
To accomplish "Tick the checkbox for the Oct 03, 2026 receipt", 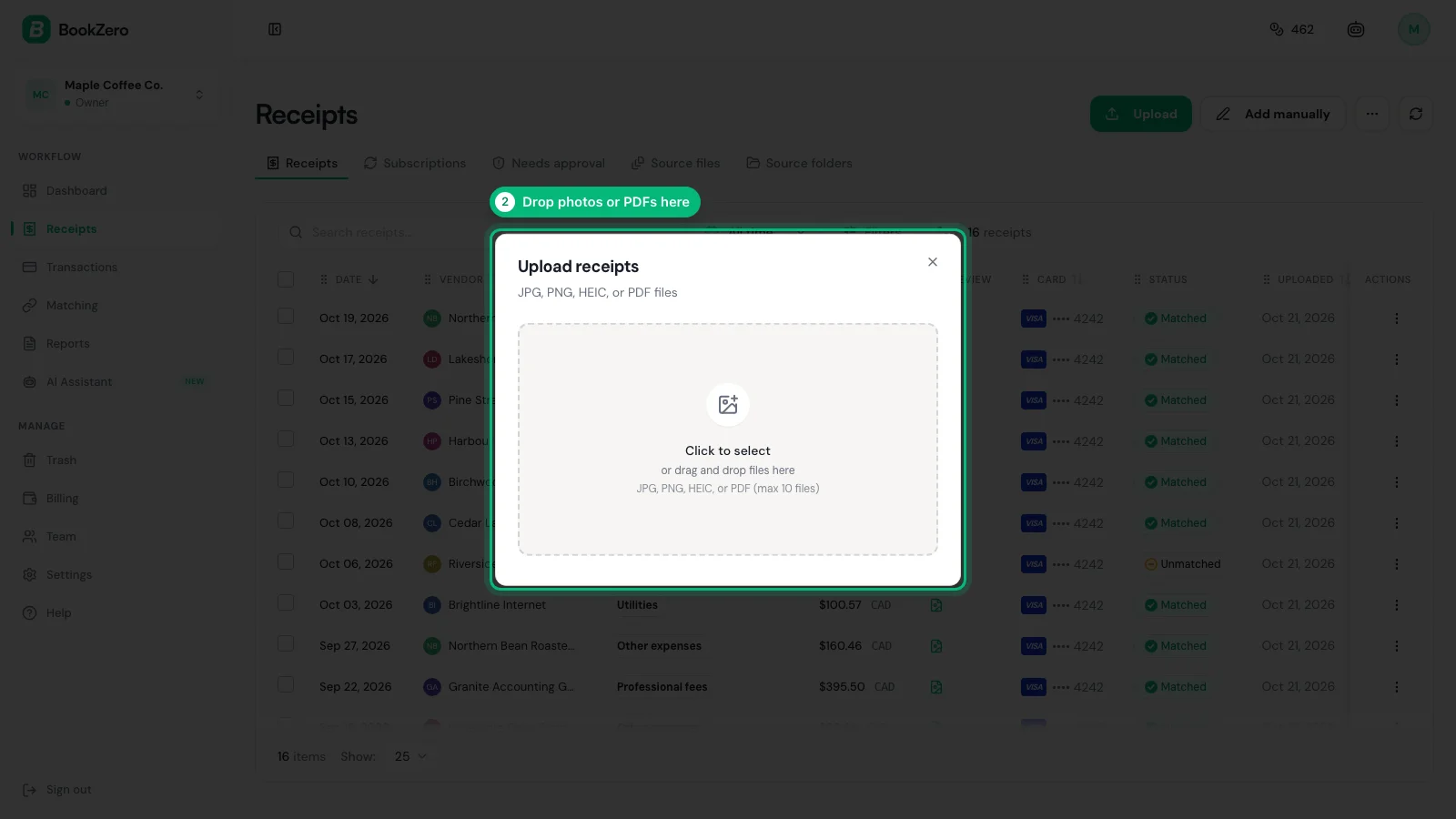I will coord(286,603).
